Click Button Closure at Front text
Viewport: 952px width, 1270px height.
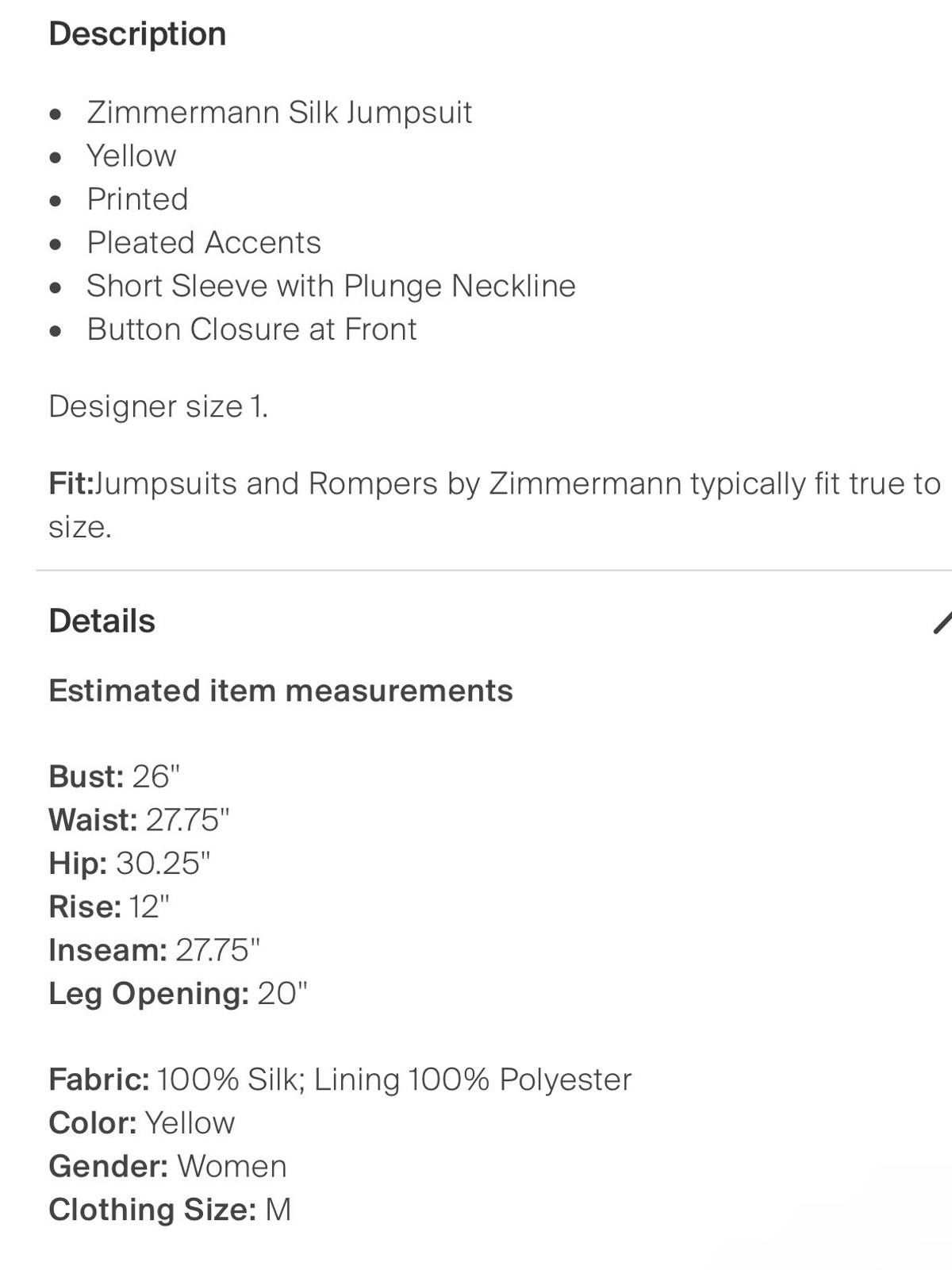pos(251,329)
